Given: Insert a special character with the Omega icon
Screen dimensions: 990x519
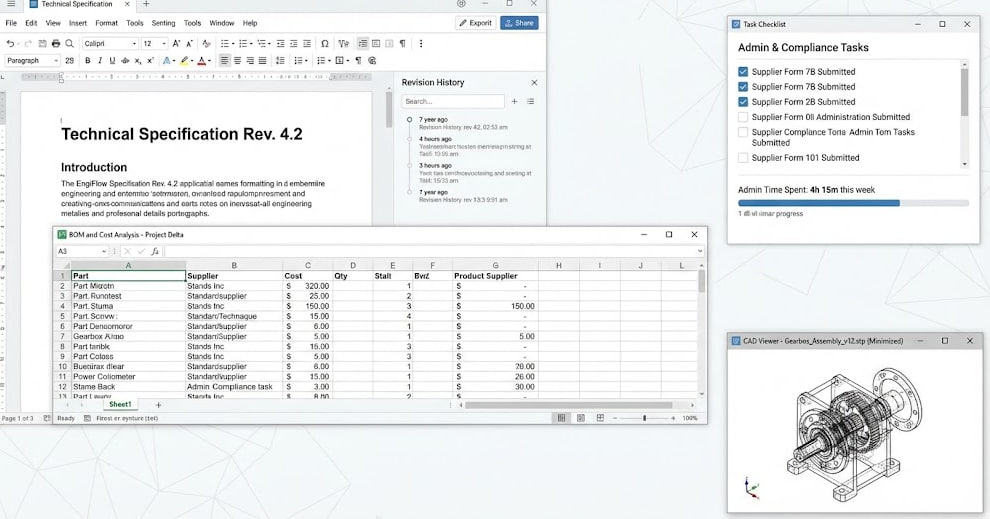Looking at the screenshot, I should [x=325, y=44].
